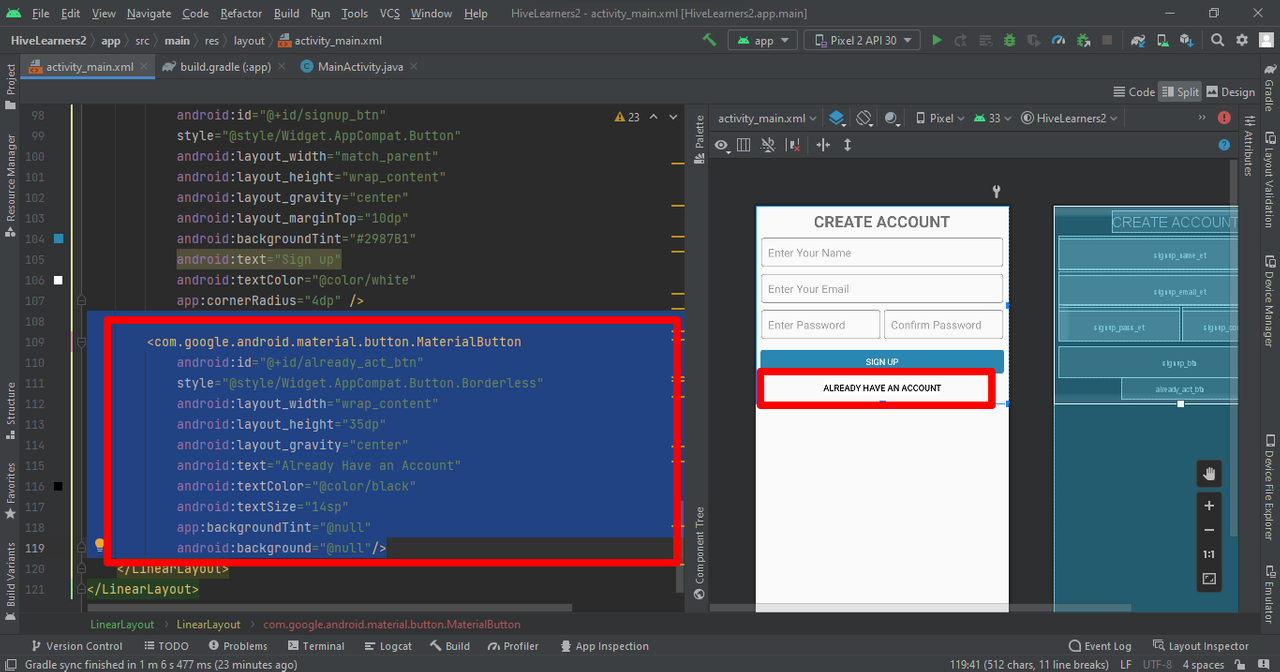Click the vertical expand arrows icon
This screenshot has width=1280, height=672.
[x=848, y=145]
